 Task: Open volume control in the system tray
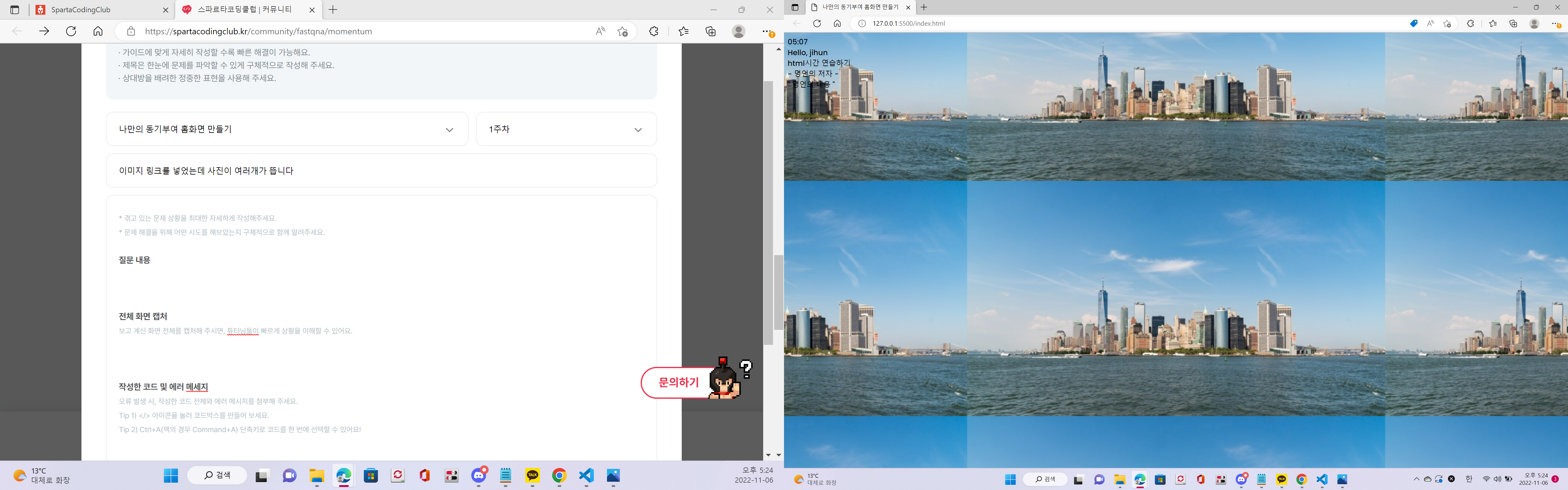coord(1497,479)
